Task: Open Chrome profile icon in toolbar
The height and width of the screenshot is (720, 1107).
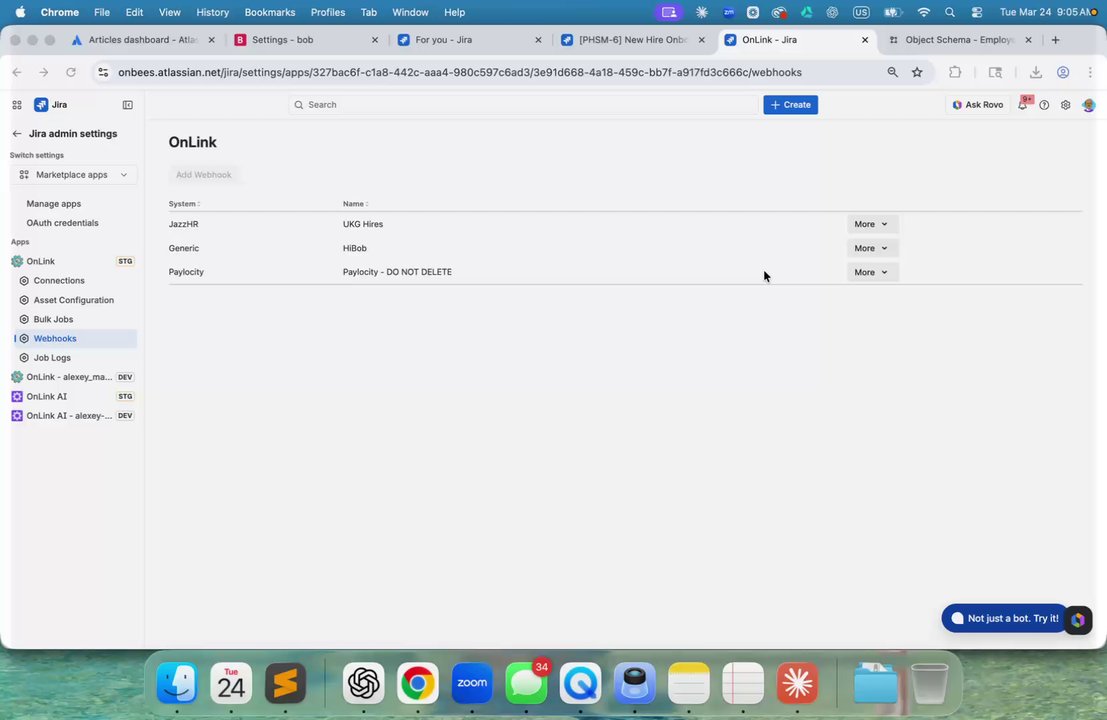Action: pyautogui.click(x=1063, y=72)
